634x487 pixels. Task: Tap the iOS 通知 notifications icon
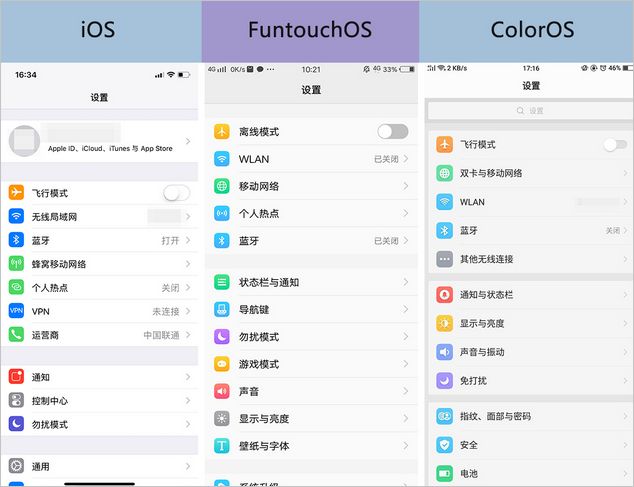click(x=16, y=377)
